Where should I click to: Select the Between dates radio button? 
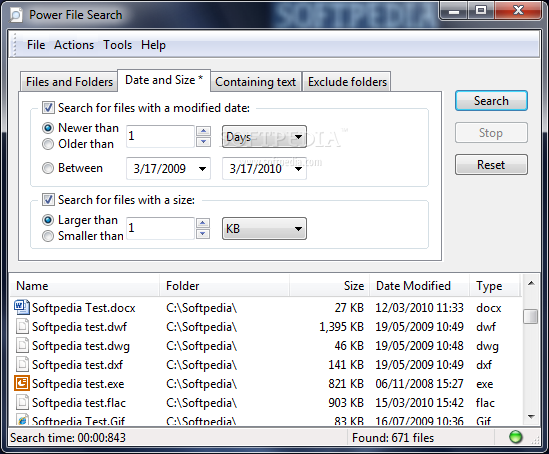point(48,168)
